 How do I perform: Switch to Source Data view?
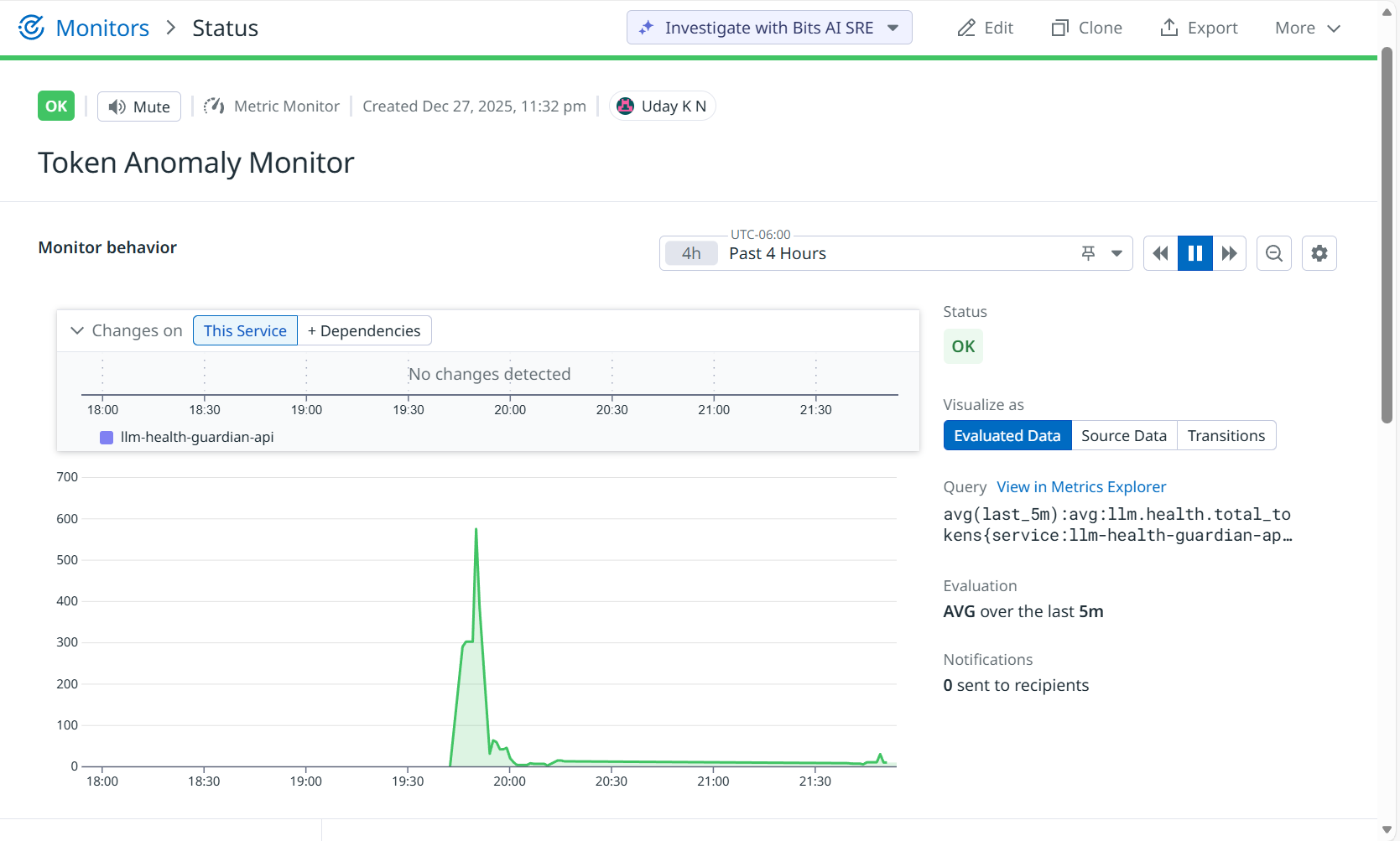click(x=1124, y=435)
